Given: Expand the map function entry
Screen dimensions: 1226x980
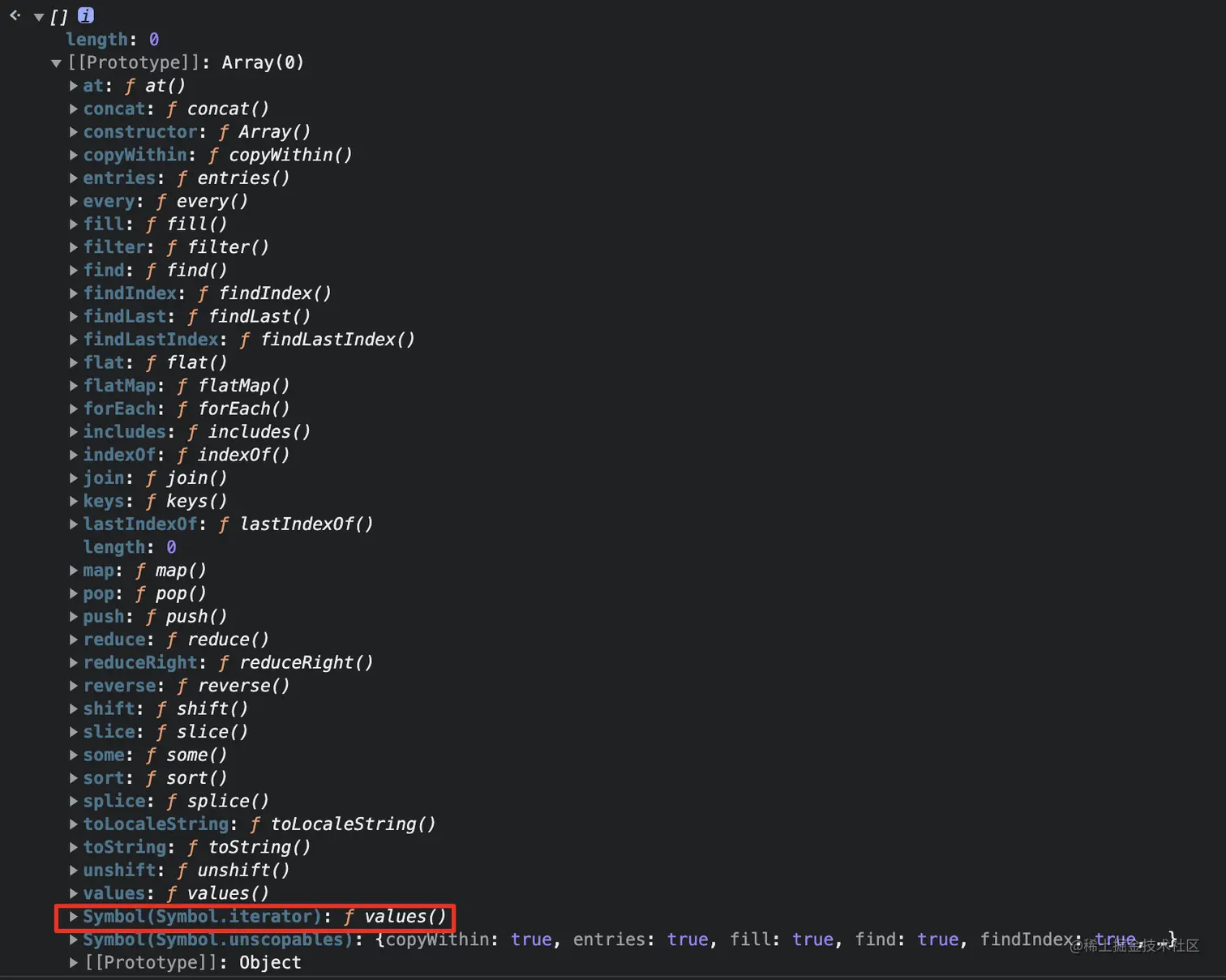Looking at the screenshot, I should (x=74, y=571).
